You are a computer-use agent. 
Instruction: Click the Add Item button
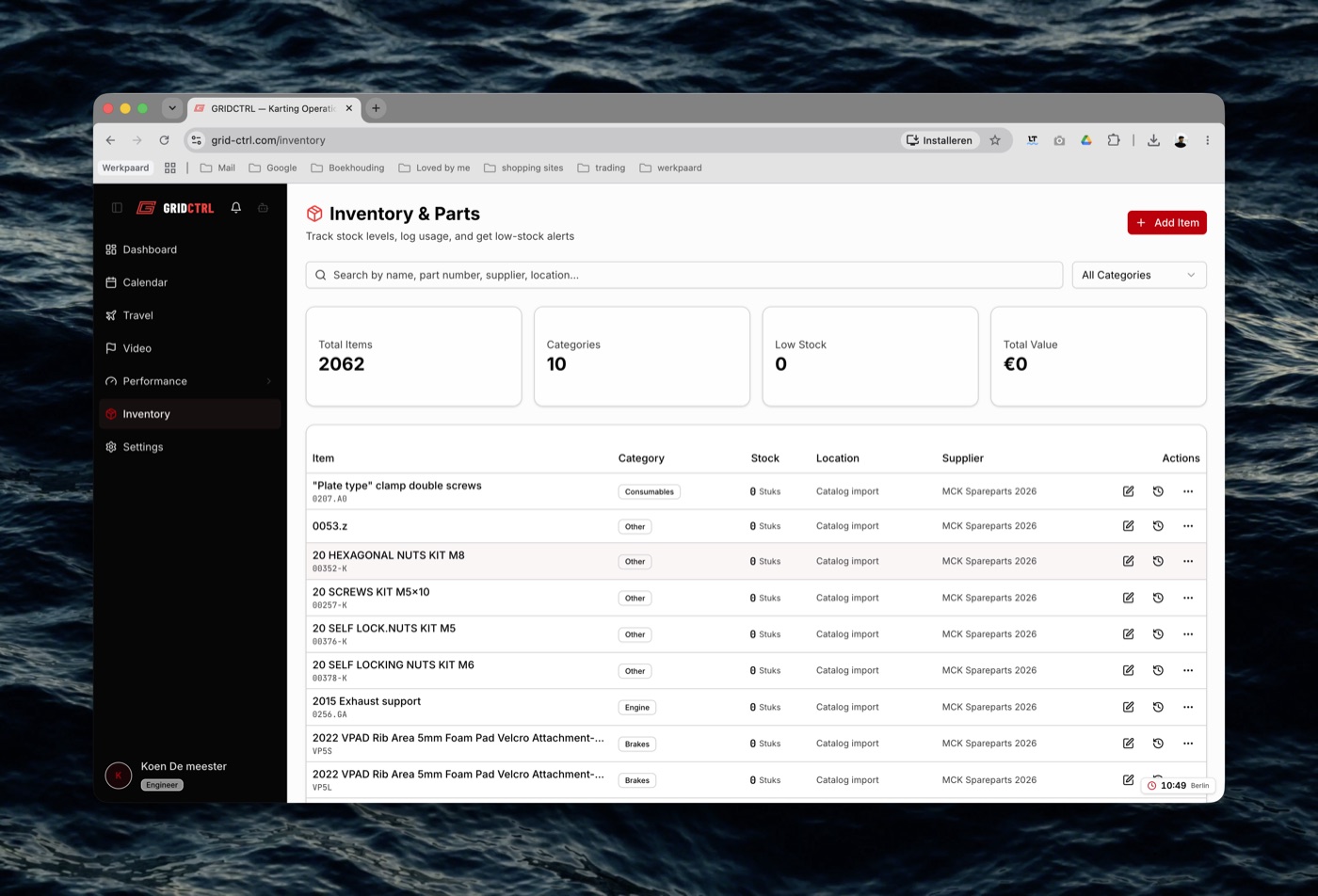coord(1166,223)
